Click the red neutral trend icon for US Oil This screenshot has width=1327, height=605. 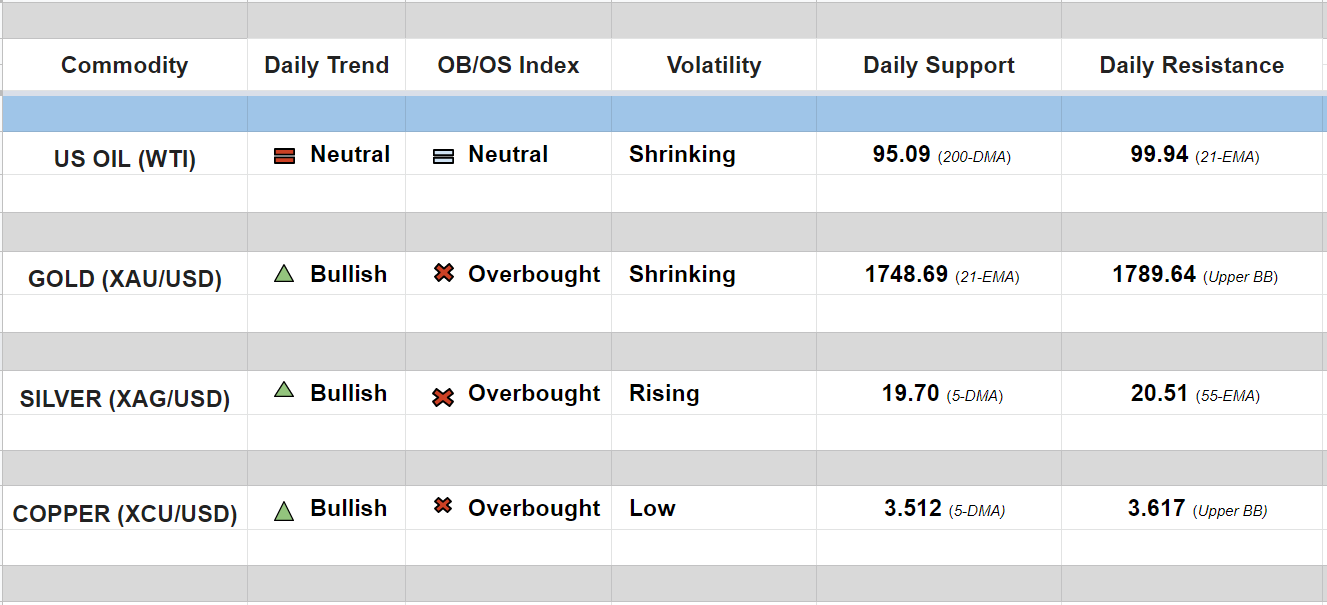pos(284,156)
